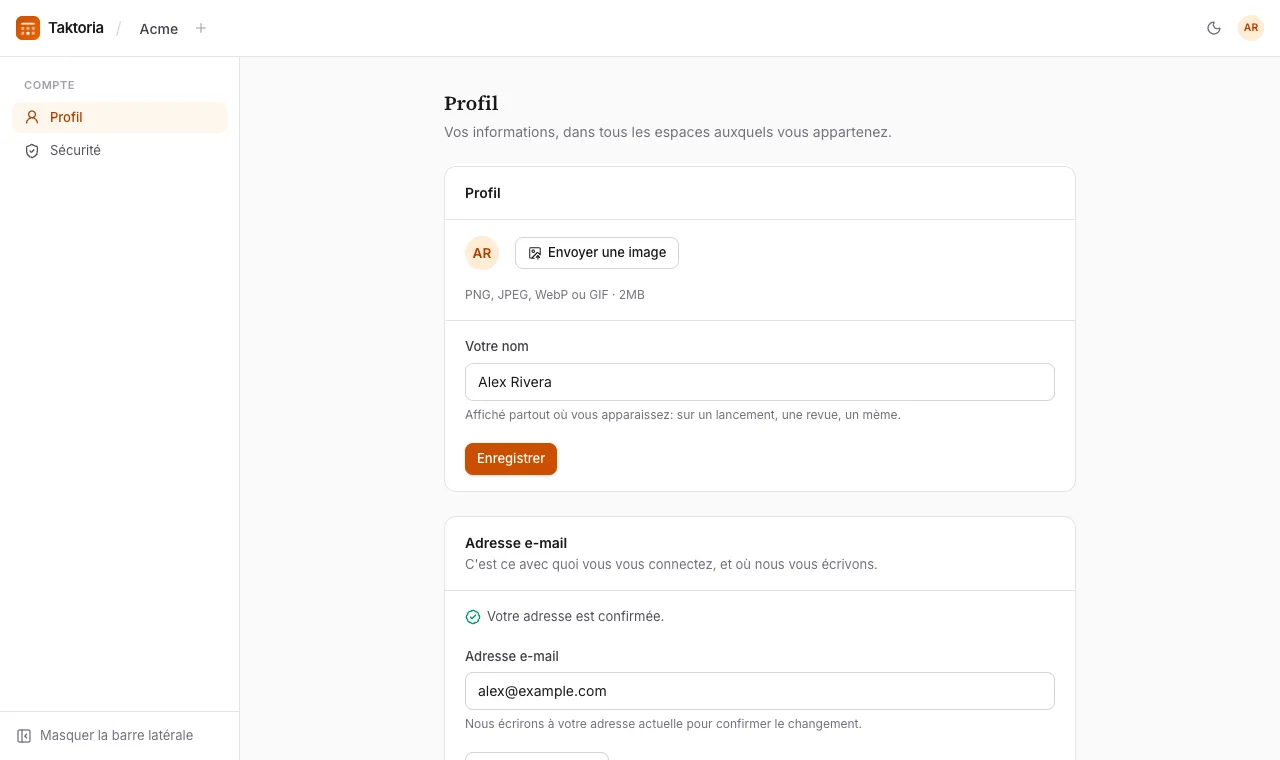This screenshot has width=1280, height=760.
Task: Click the image icon on upload button
Action: 535,253
